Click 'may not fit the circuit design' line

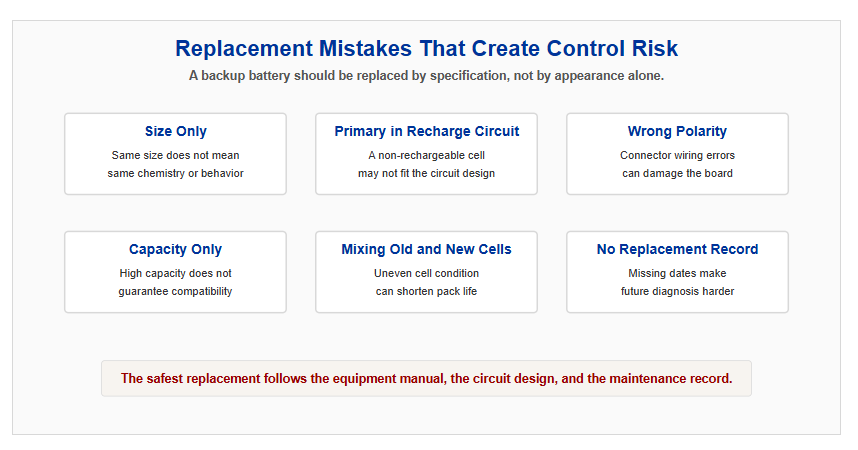pos(427,174)
